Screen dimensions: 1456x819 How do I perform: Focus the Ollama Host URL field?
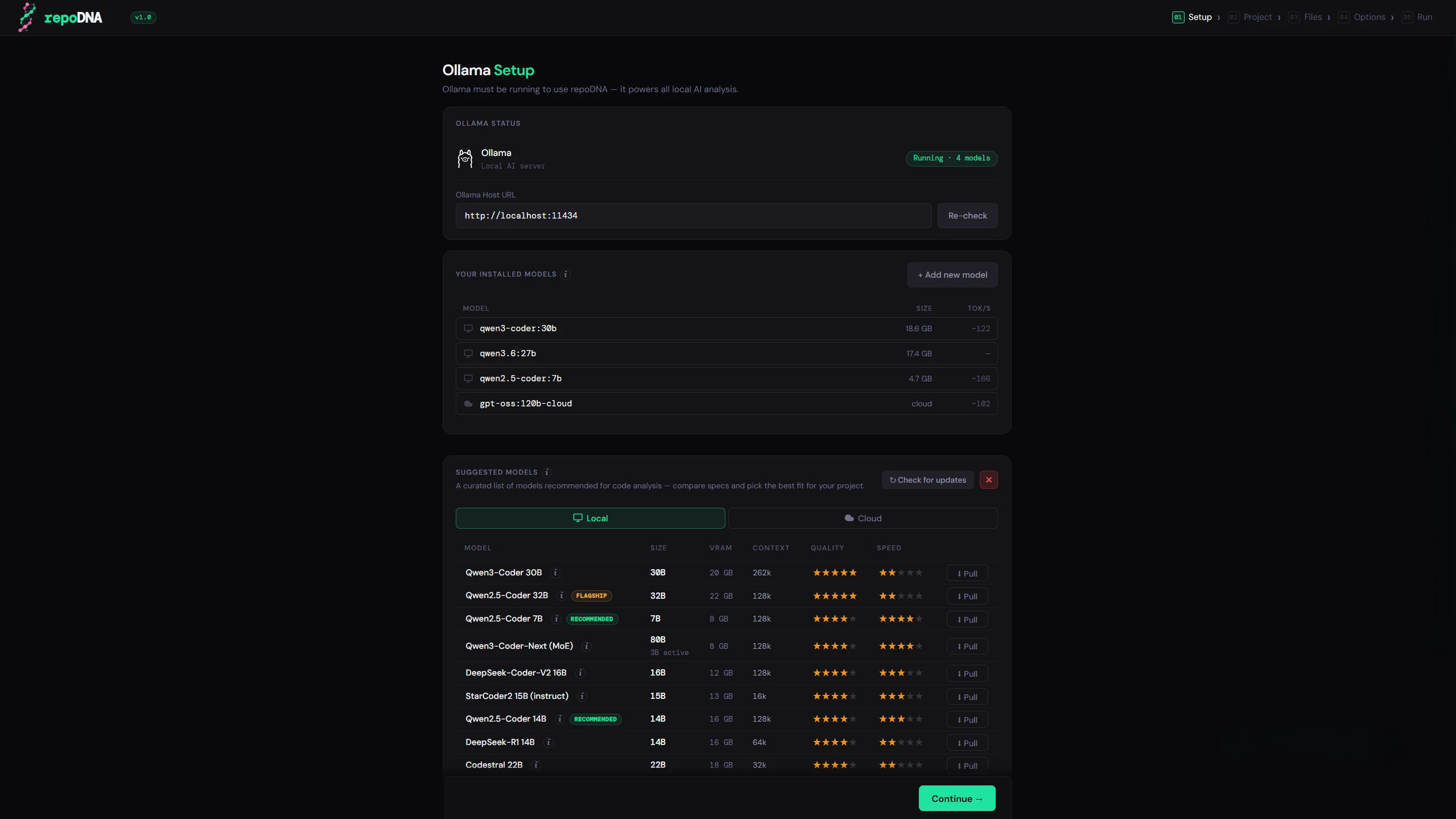pyautogui.click(x=693, y=216)
